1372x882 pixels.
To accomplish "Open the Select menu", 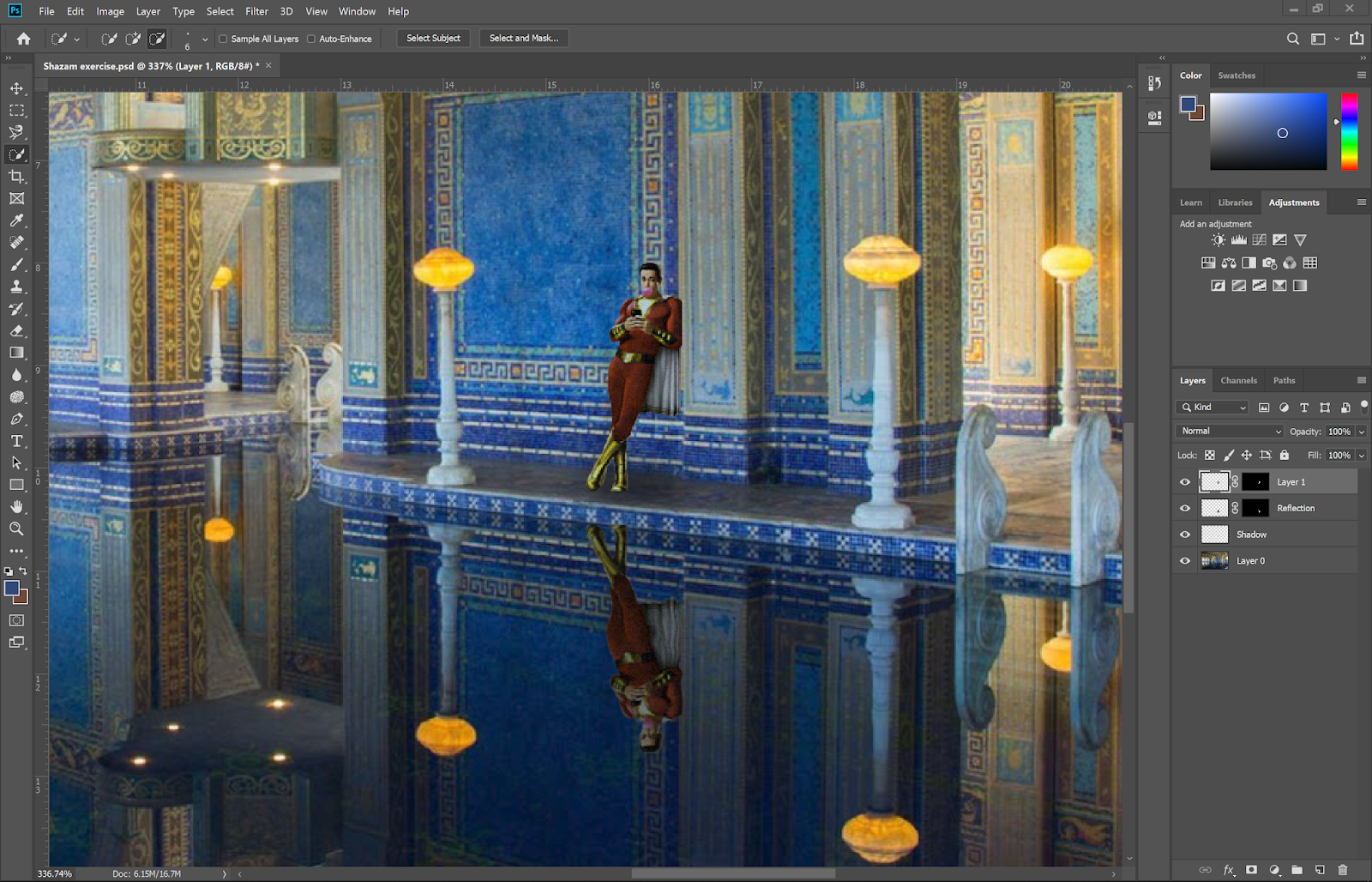I will (x=220, y=11).
